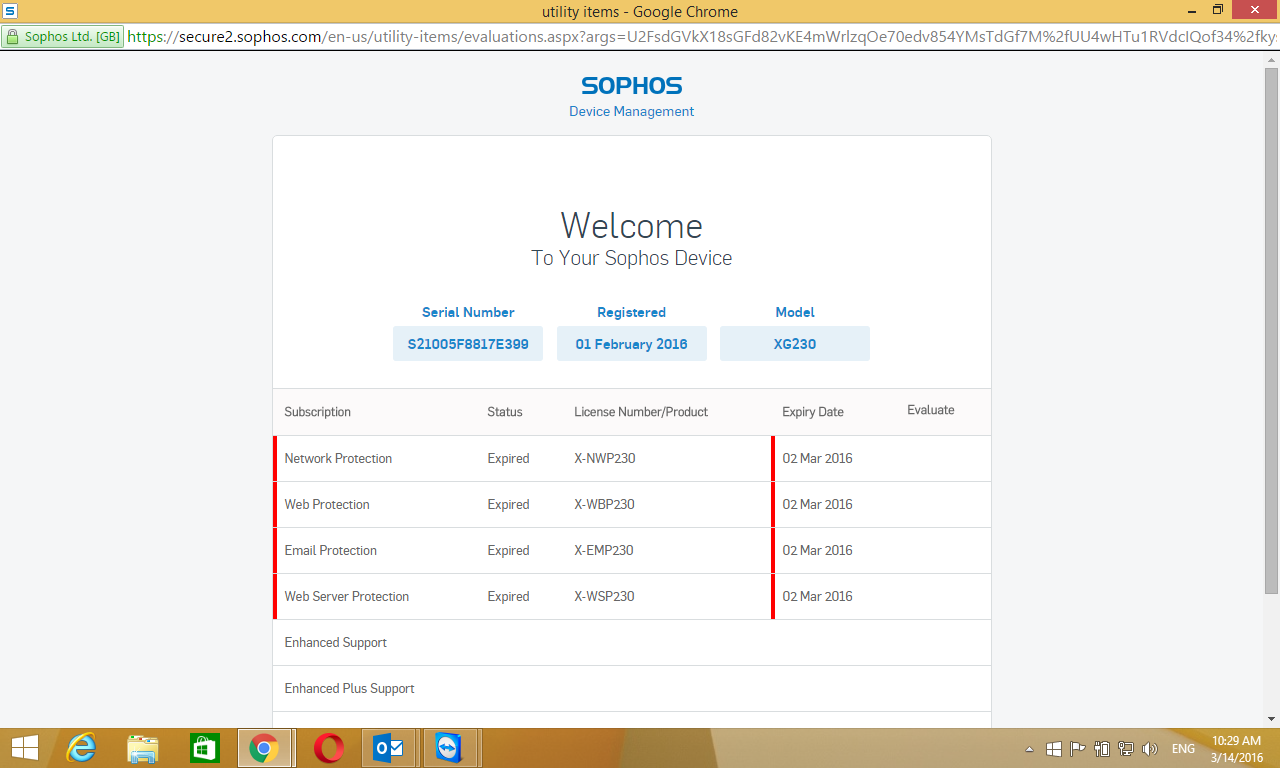Screen dimensions: 1280x768
Task: Open File Explorer from the taskbar
Action: click(x=143, y=748)
